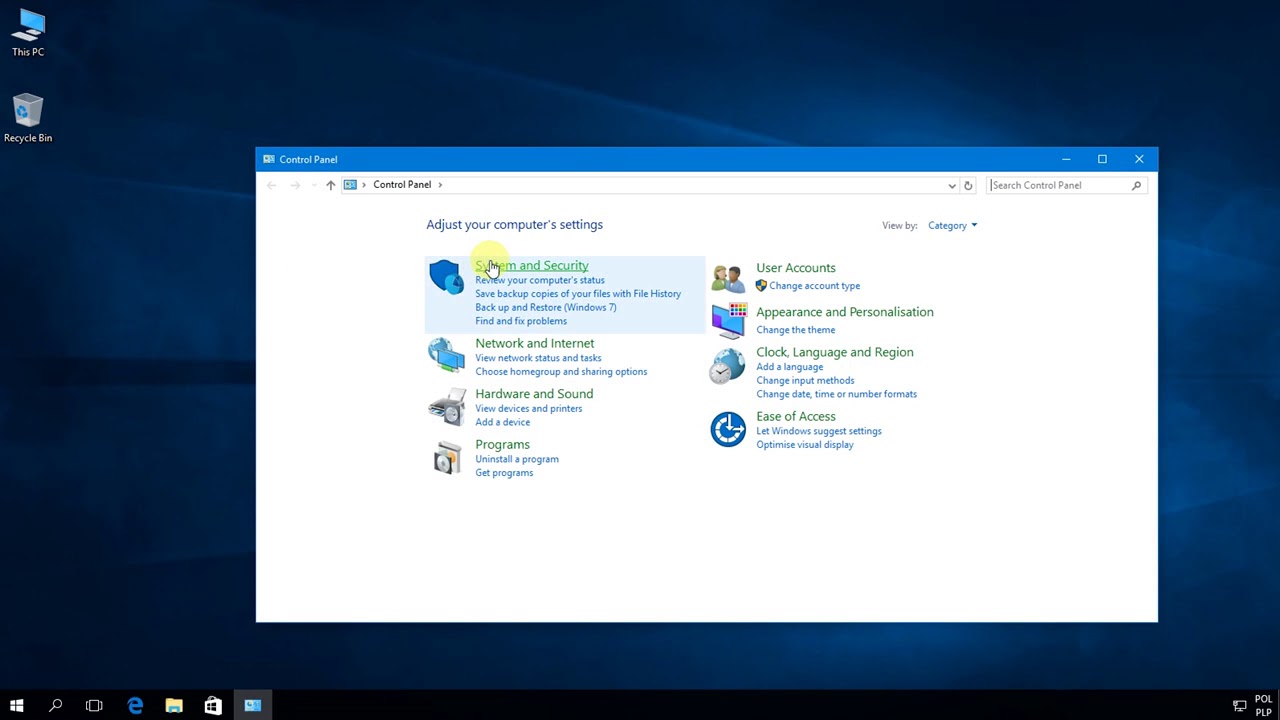Select the Control Panel taskbar button
The image size is (1280, 720).
click(253, 706)
